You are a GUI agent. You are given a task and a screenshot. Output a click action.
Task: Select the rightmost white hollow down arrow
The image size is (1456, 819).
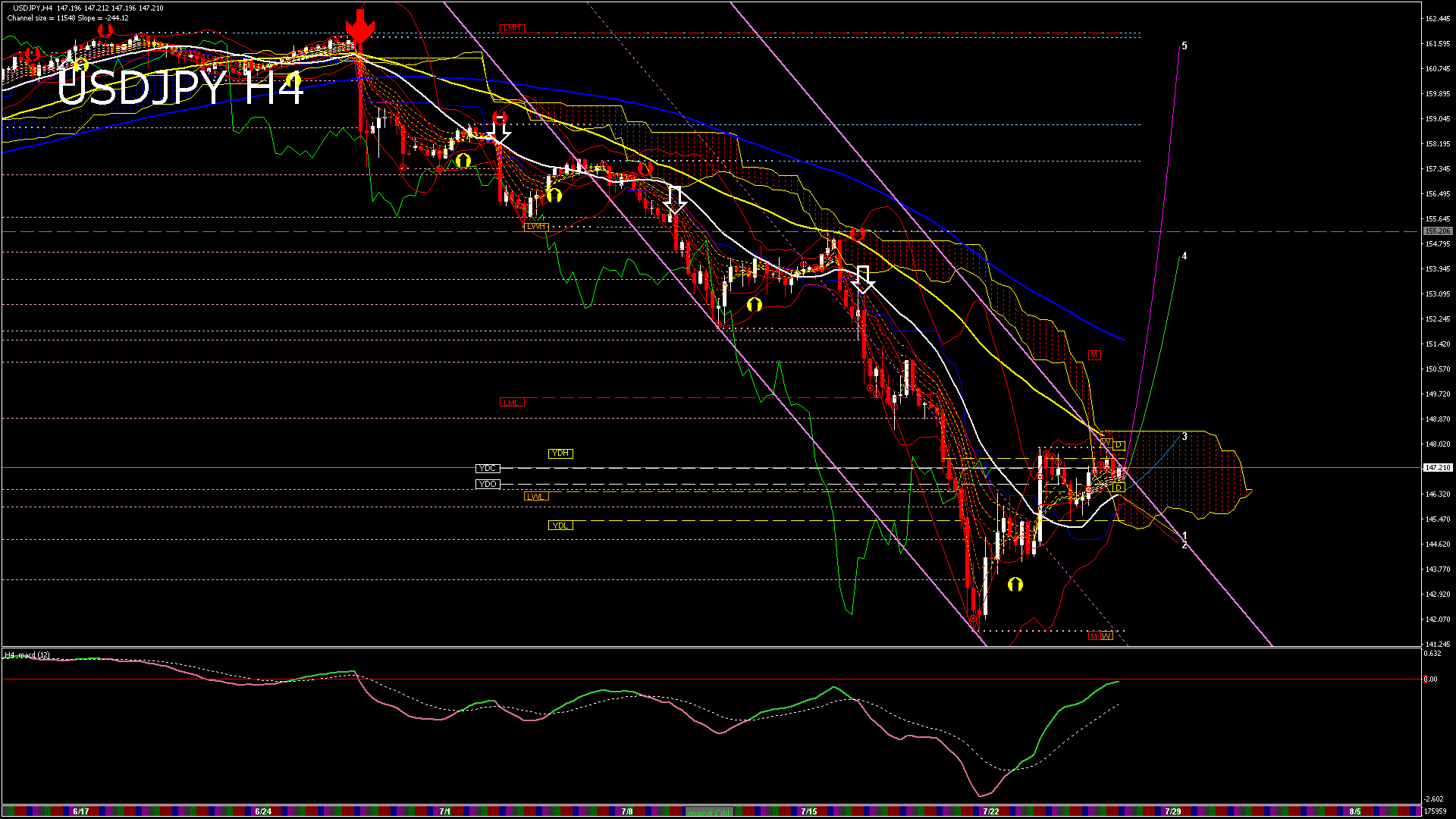(863, 279)
